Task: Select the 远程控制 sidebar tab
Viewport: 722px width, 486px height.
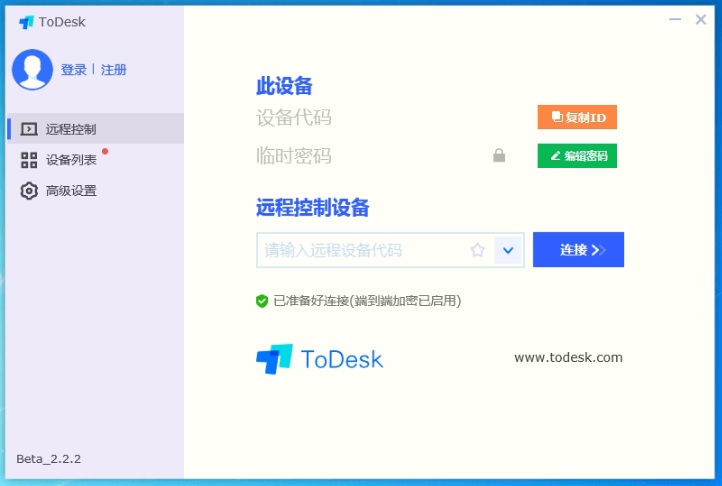Action: point(95,129)
